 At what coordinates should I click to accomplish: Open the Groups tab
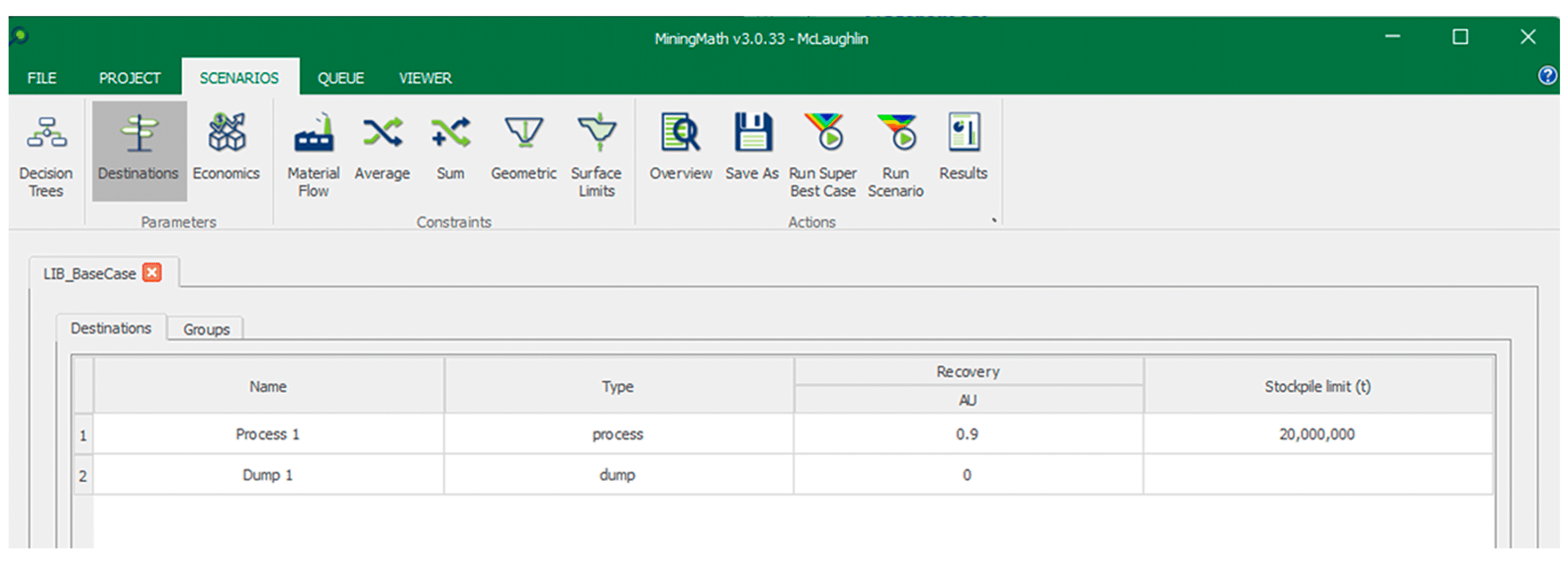click(206, 330)
